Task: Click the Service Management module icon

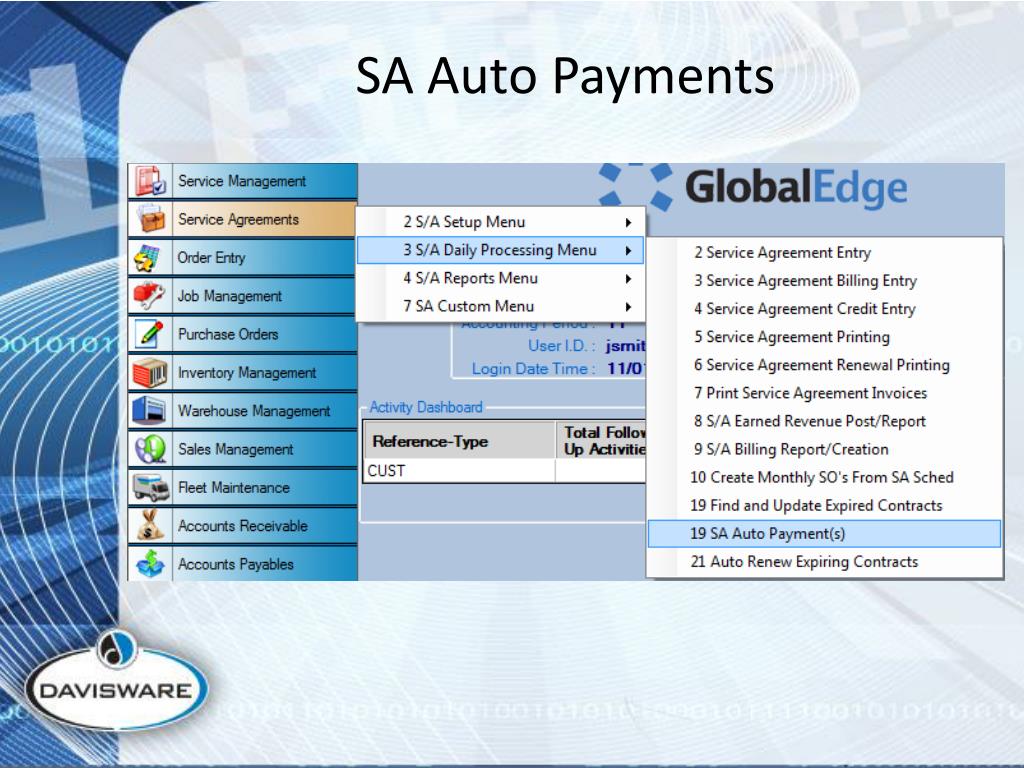Action: (x=150, y=181)
